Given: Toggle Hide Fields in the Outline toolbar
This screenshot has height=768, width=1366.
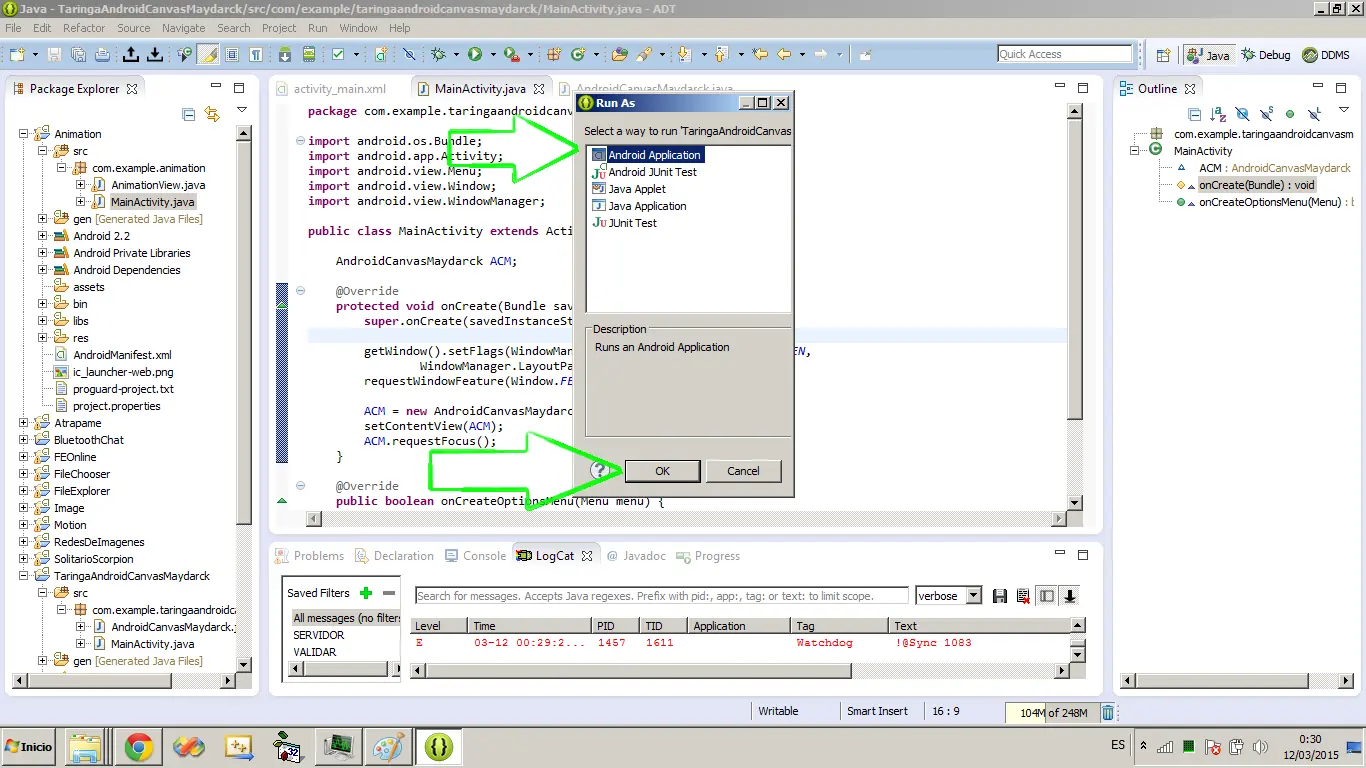Looking at the screenshot, I should tap(1242, 115).
